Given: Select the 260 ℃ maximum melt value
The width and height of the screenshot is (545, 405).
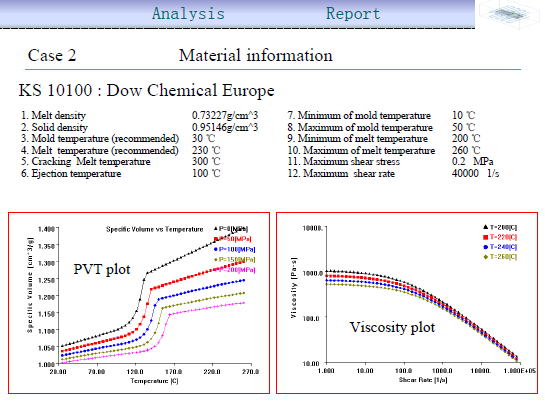Looking at the screenshot, I should coord(466,151).
